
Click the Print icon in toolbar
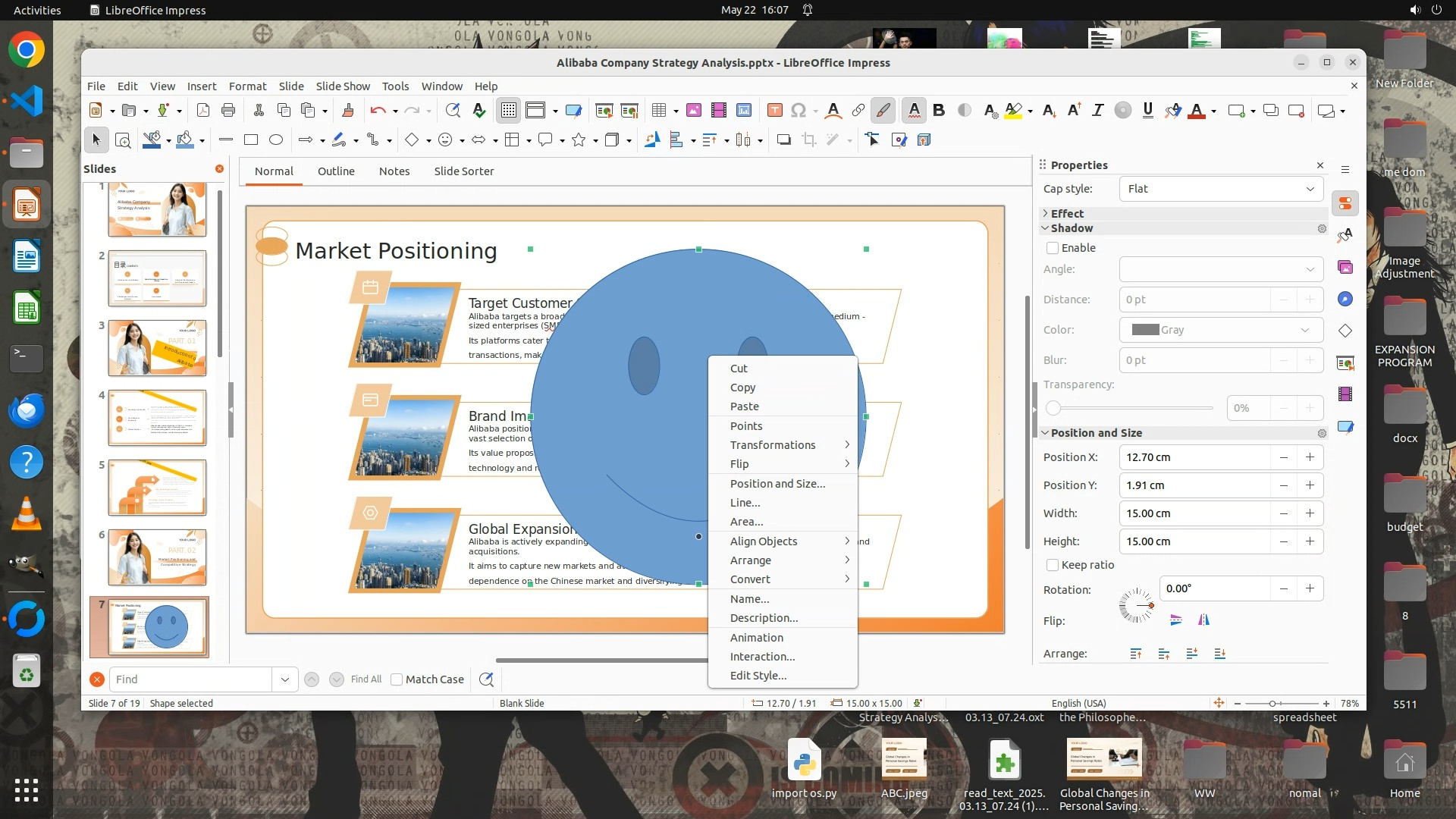228,111
